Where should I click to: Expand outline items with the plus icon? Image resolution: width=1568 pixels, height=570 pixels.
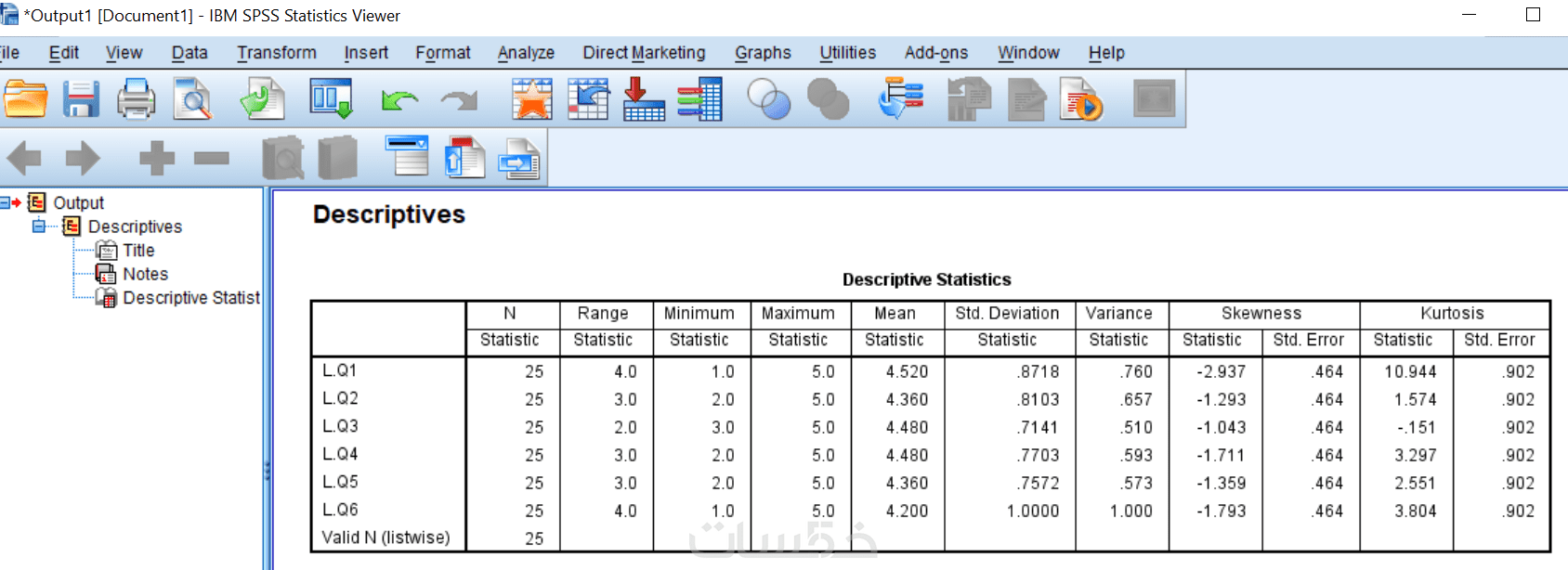coord(156,159)
